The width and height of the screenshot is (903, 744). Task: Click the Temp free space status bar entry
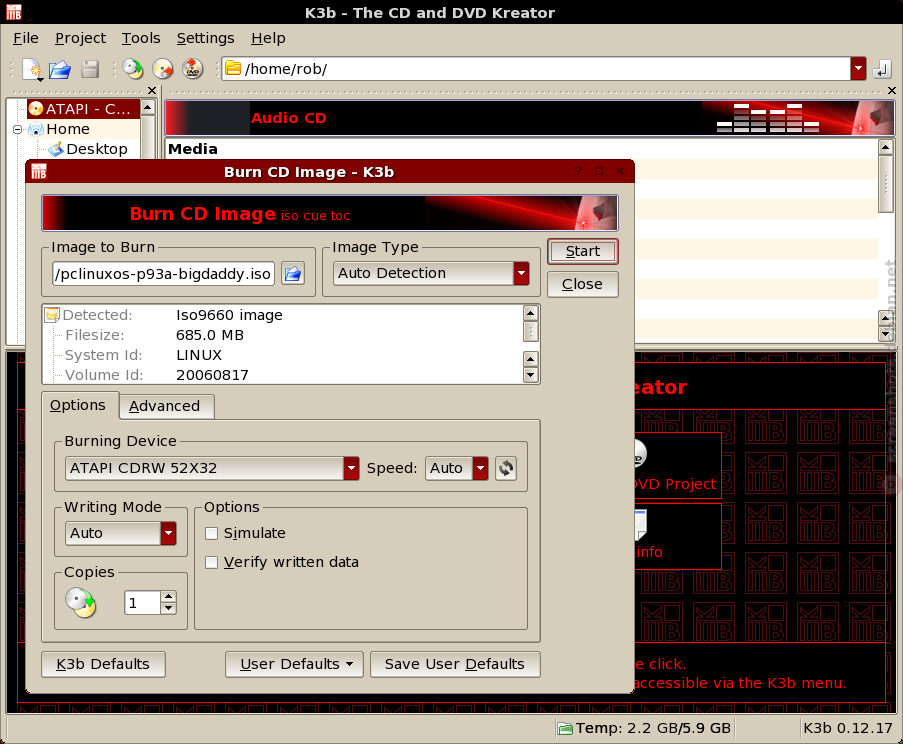[x=644, y=728]
